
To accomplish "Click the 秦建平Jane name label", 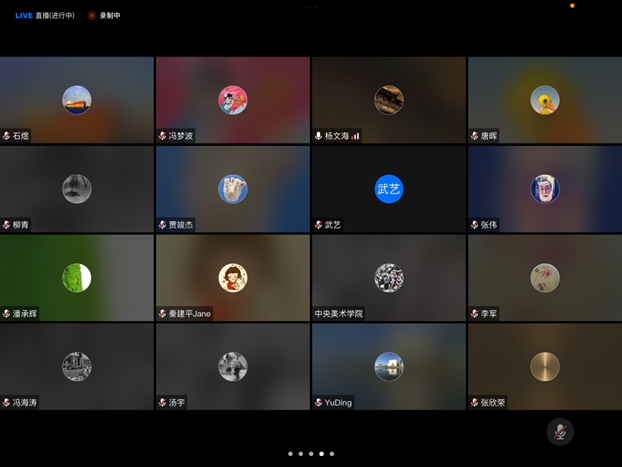I will [x=190, y=314].
